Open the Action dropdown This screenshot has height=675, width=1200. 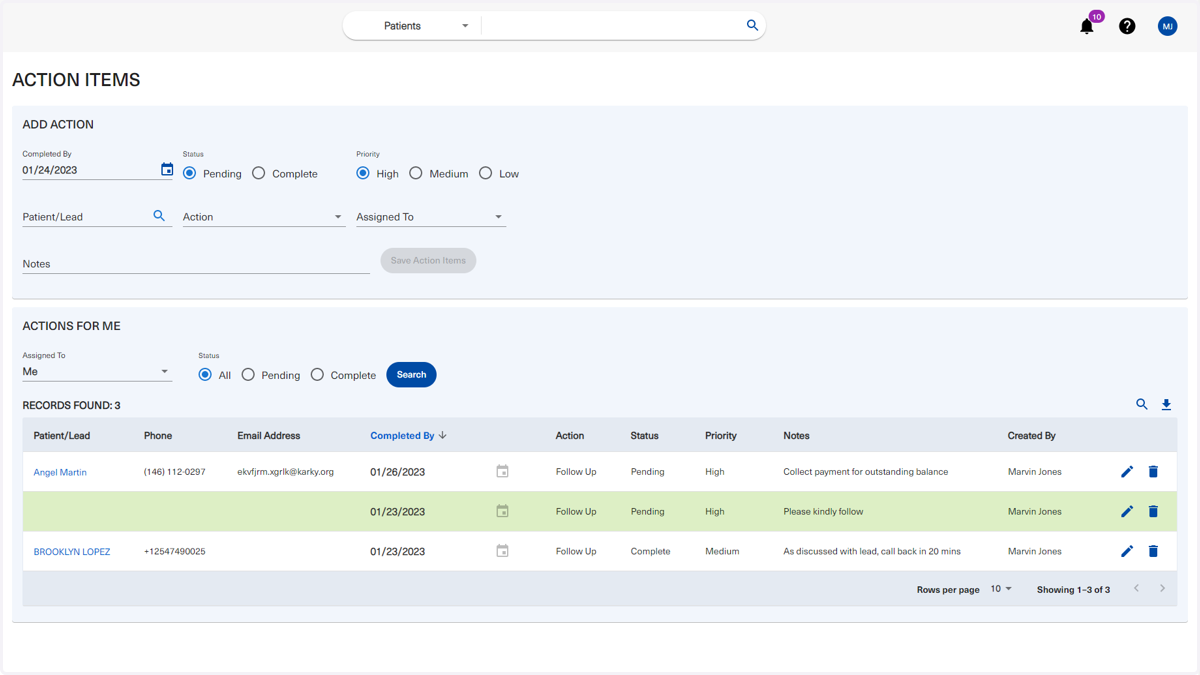click(264, 217)
